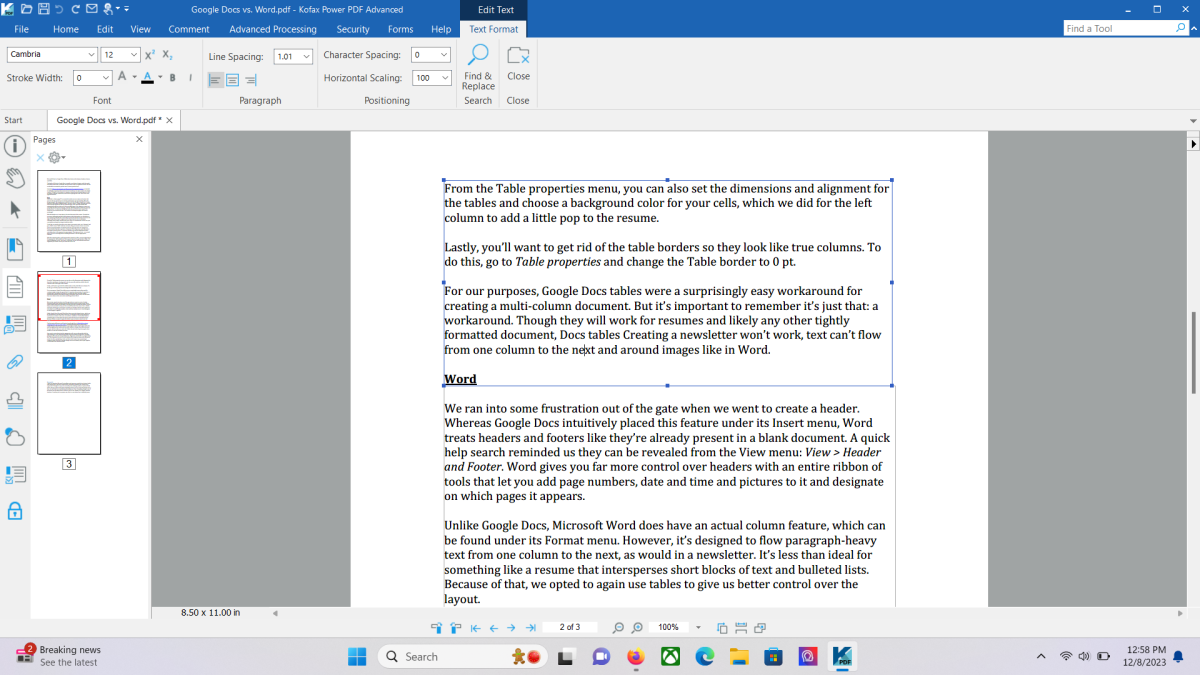Open the Bookmarks panel

pos(15,247)
